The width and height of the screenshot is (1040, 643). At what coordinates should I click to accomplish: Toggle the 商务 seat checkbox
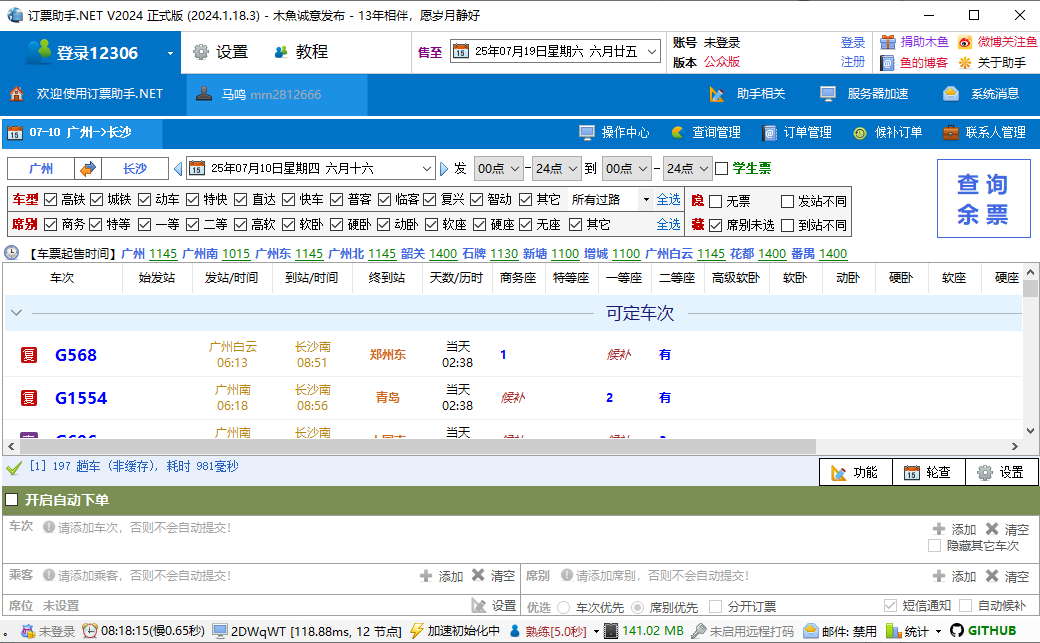point(50,225)
